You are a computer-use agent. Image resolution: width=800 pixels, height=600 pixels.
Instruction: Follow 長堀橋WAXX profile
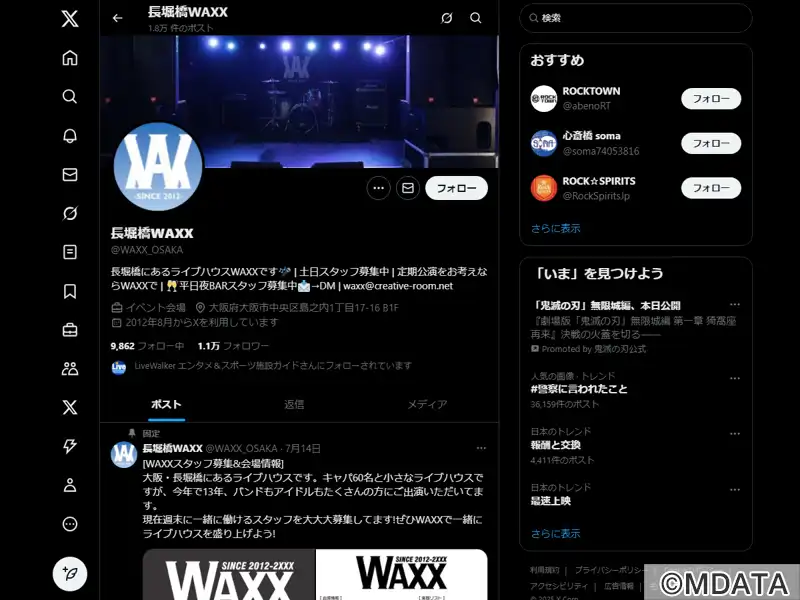pos(457,188)
